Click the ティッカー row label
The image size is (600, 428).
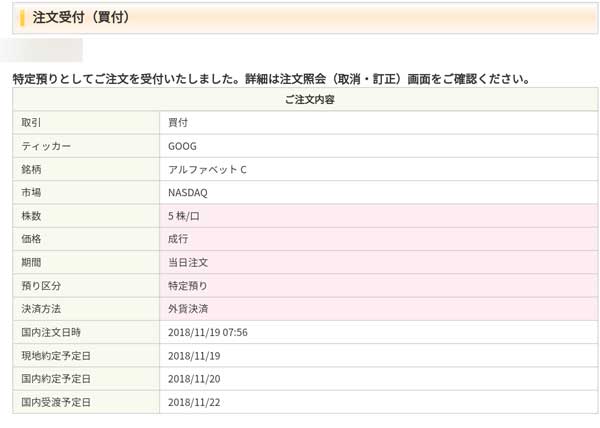point(46,146)
